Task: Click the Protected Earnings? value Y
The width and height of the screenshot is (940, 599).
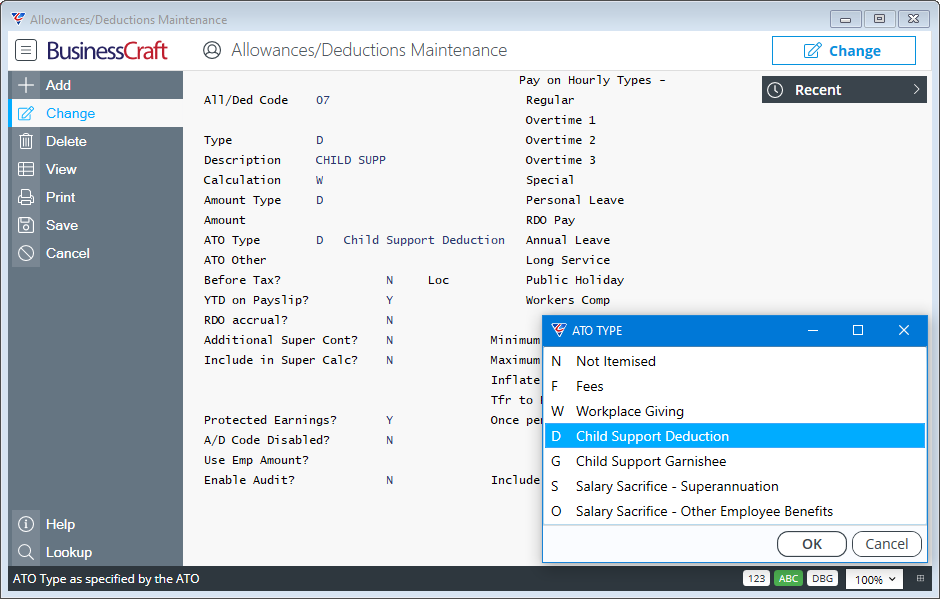Action: pyautogui.click(x=390, y=420)
